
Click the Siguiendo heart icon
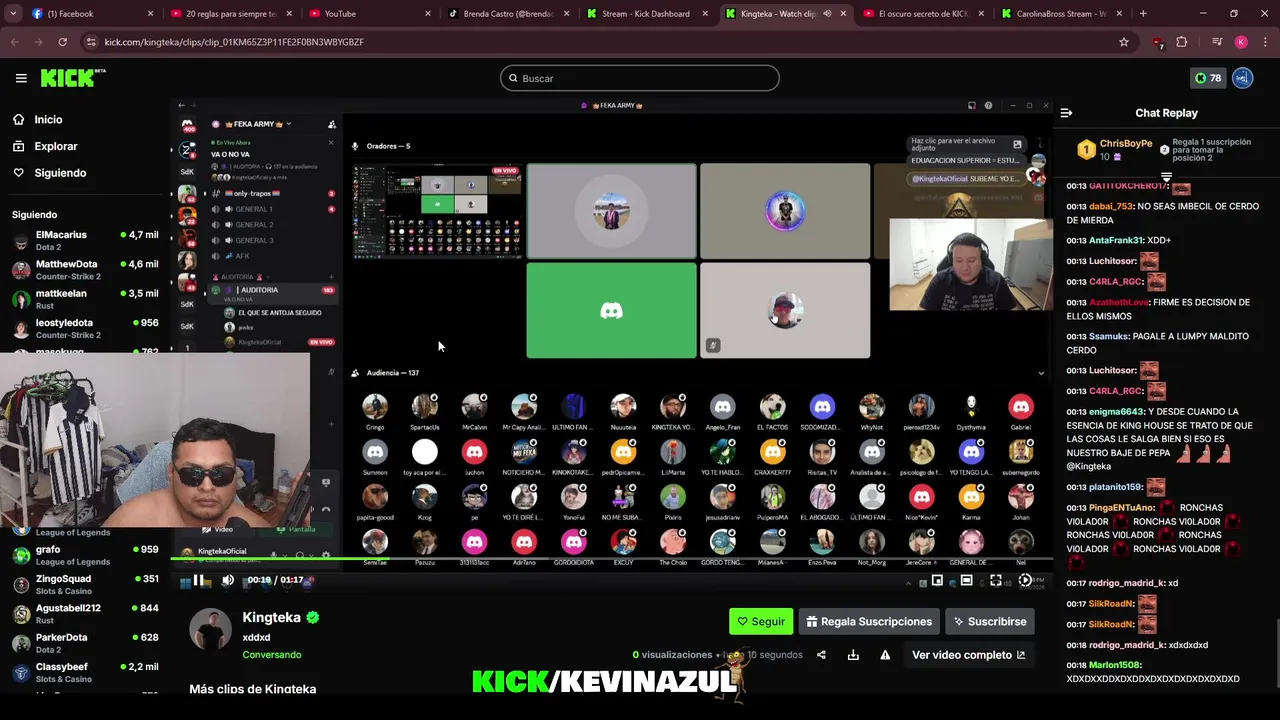tap(19, 173)
